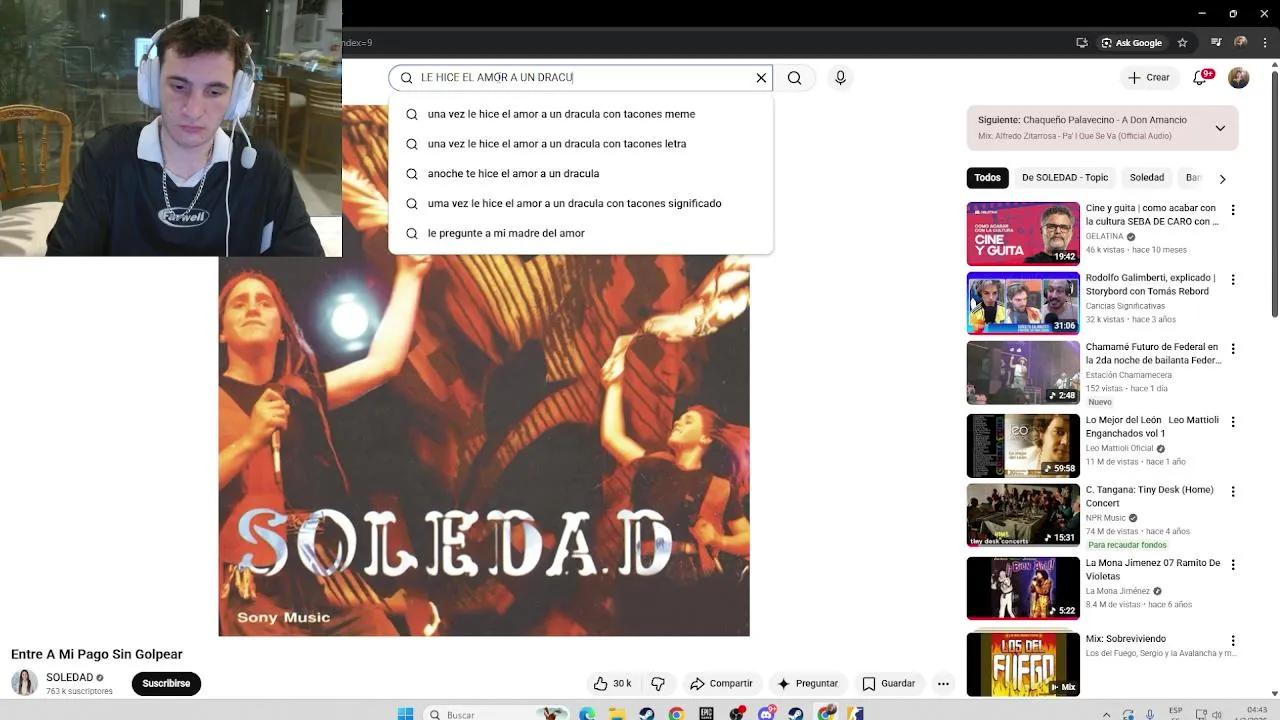The width and height of the screenshot is (1280, 720).
Task: Open more options for the Cine y guita video
Action: click(x=1233, y=210)
